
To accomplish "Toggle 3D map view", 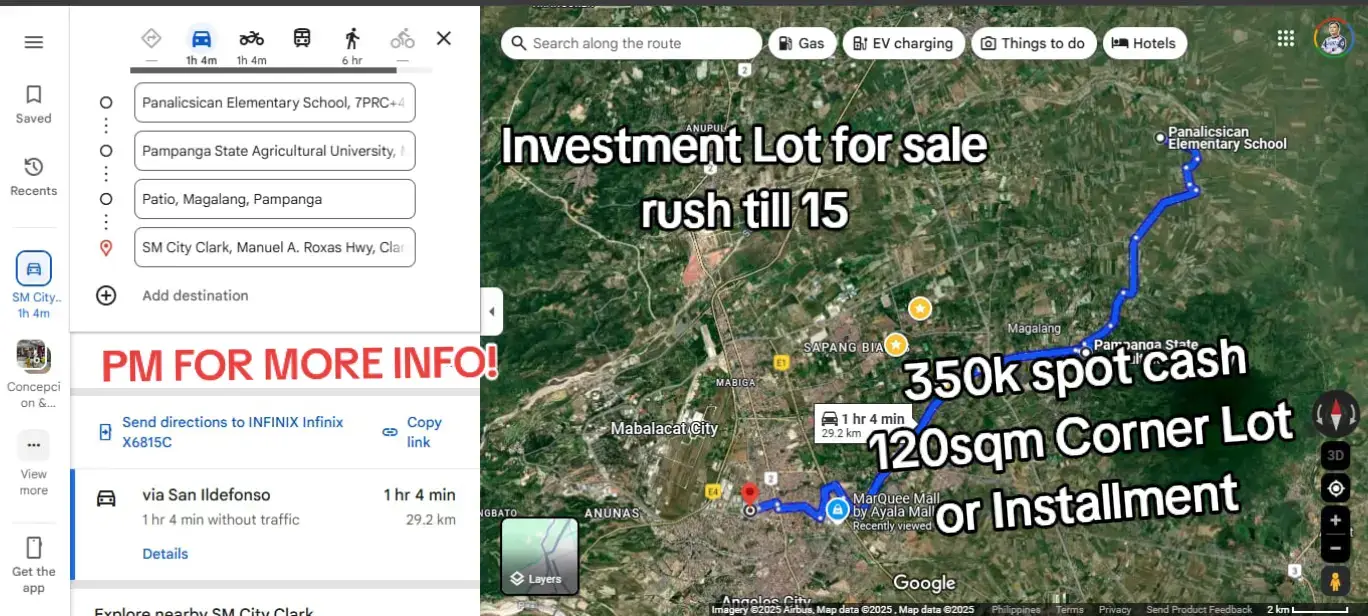I will point(1335,456).
